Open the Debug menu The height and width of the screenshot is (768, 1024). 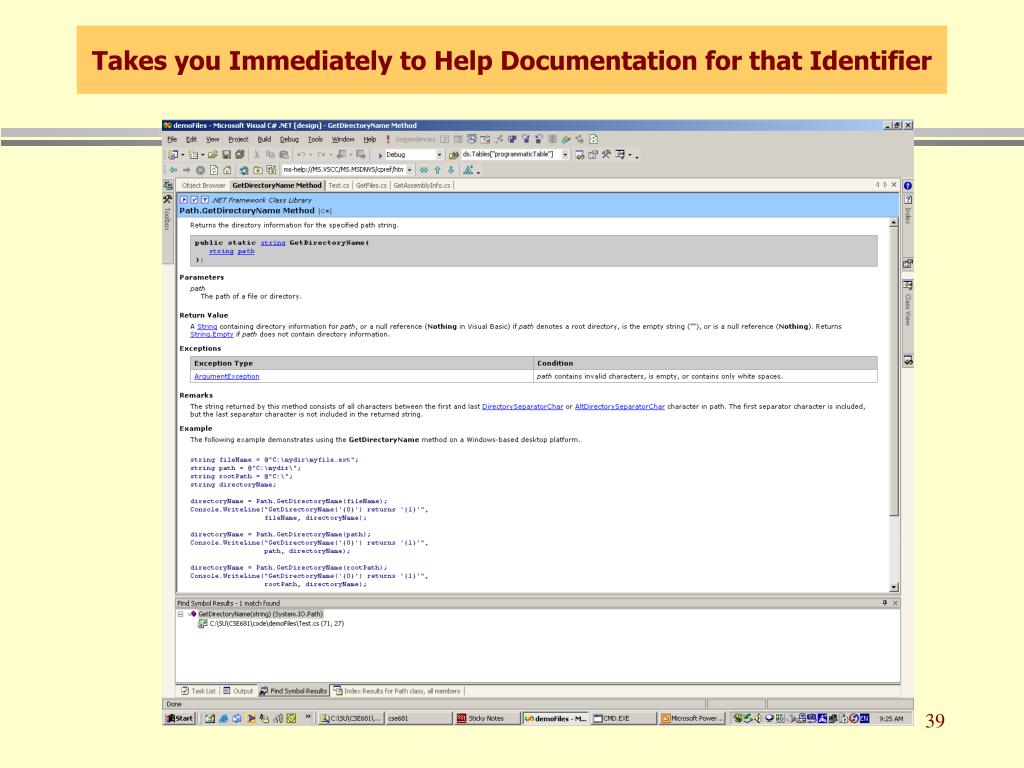click(x=289, y=139)
